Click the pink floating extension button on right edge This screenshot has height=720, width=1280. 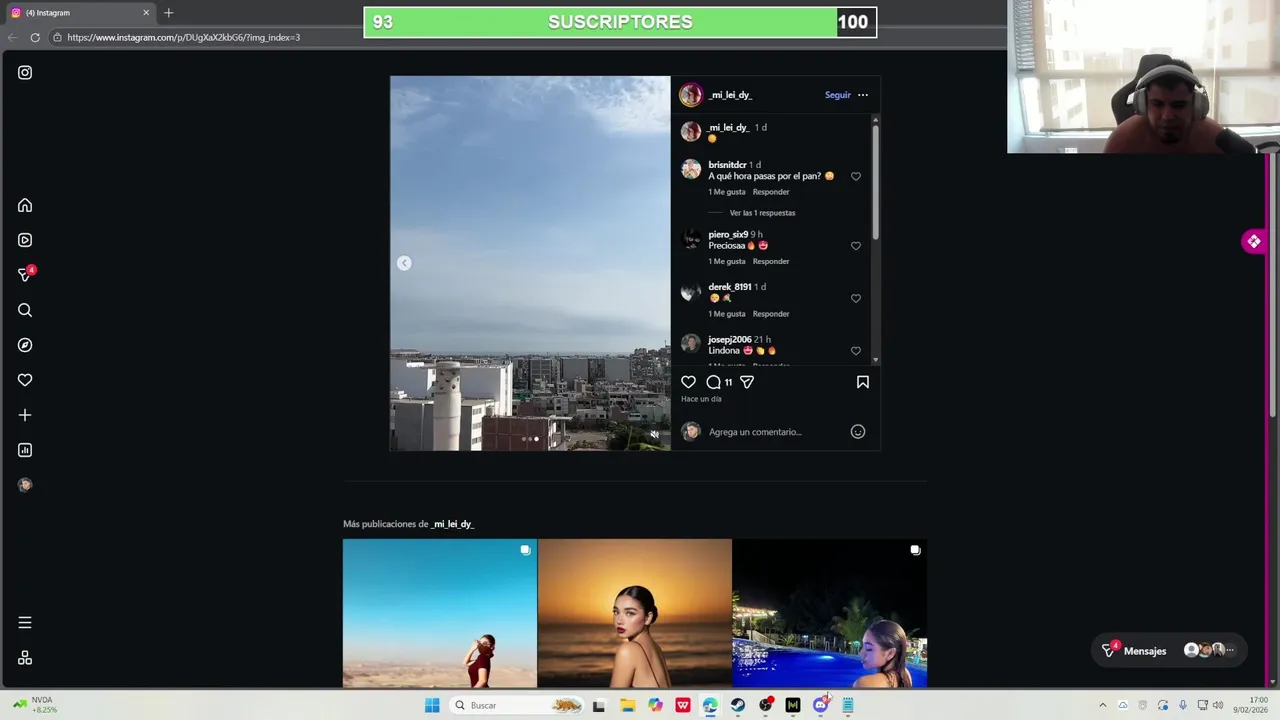(x=1254, y=241)
